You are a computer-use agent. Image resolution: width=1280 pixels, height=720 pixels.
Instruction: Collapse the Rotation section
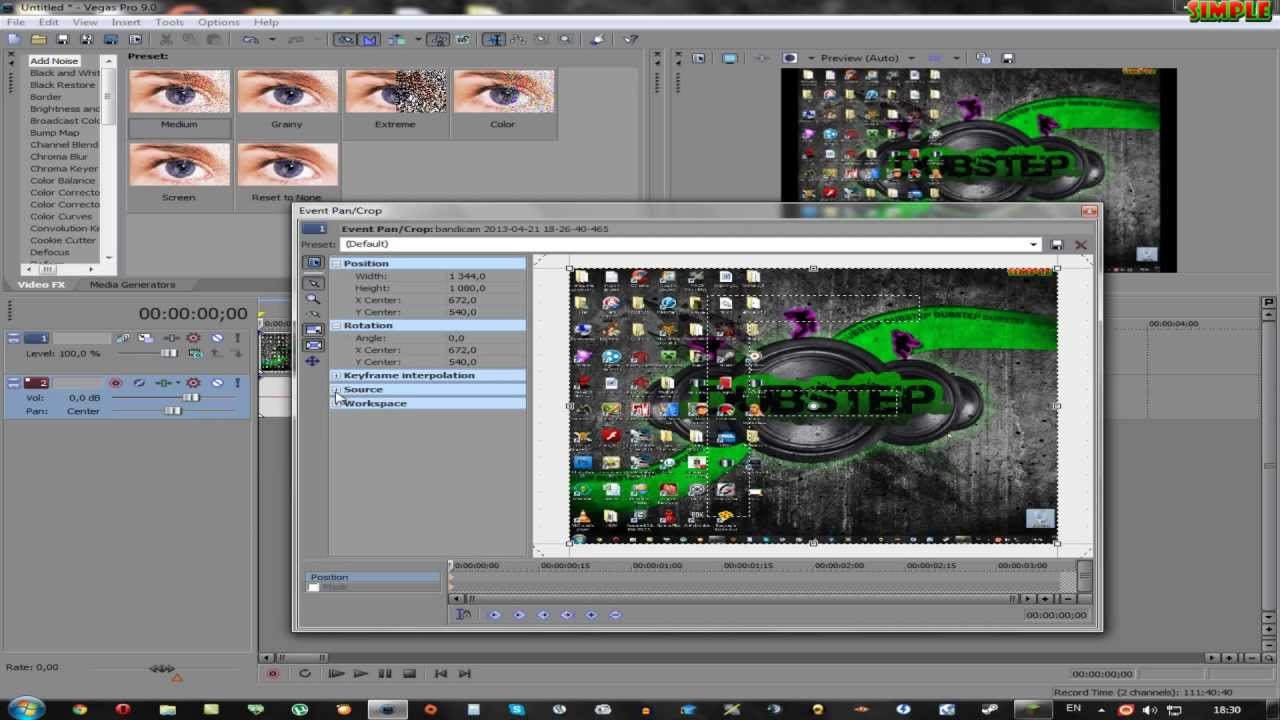pos(337,325)
